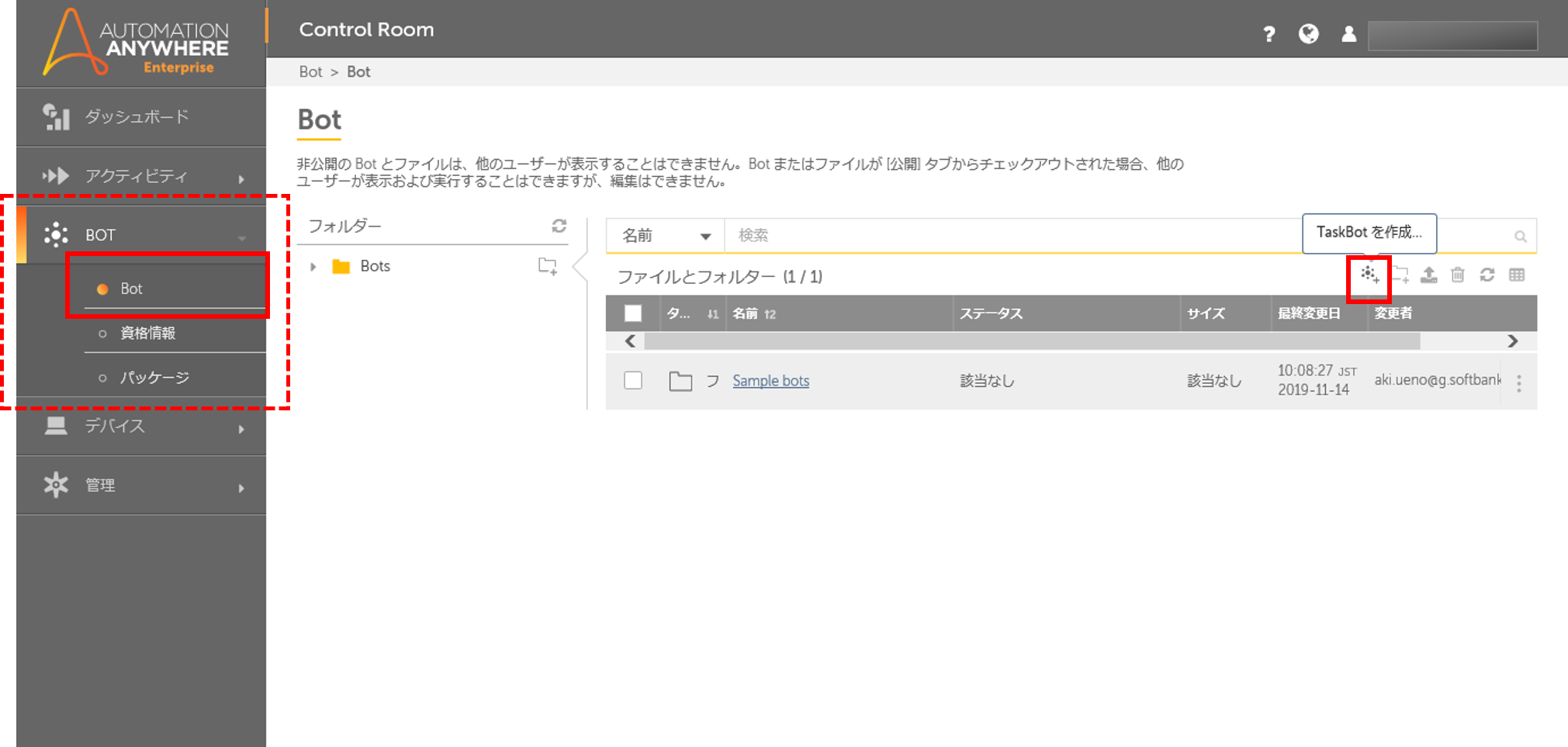Click the Create TaskBot icon
This screenshot has width=1568, height=747.
tap(1369, 274)
